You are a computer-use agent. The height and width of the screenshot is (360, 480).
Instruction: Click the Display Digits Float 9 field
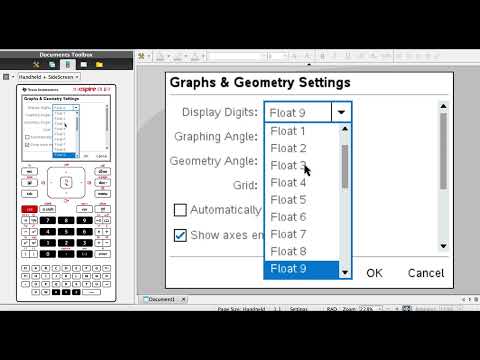coord(298,113)
